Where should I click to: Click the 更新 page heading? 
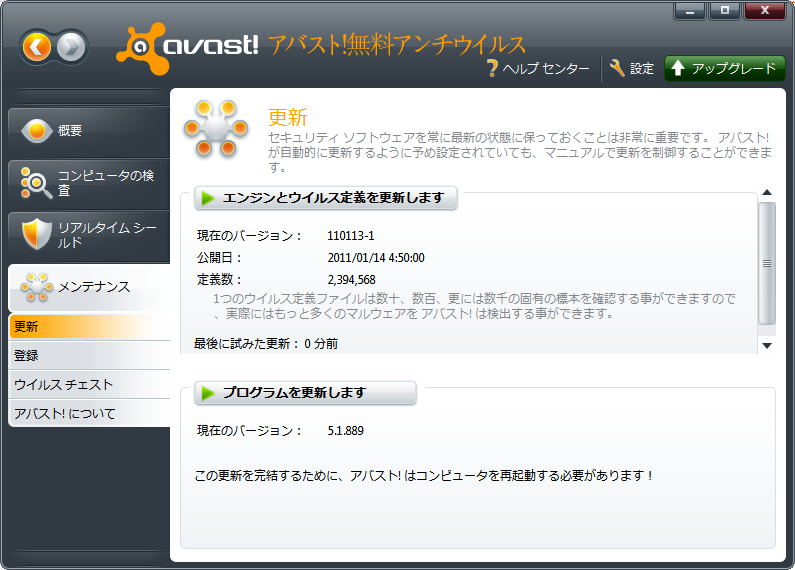coord(287,117)
